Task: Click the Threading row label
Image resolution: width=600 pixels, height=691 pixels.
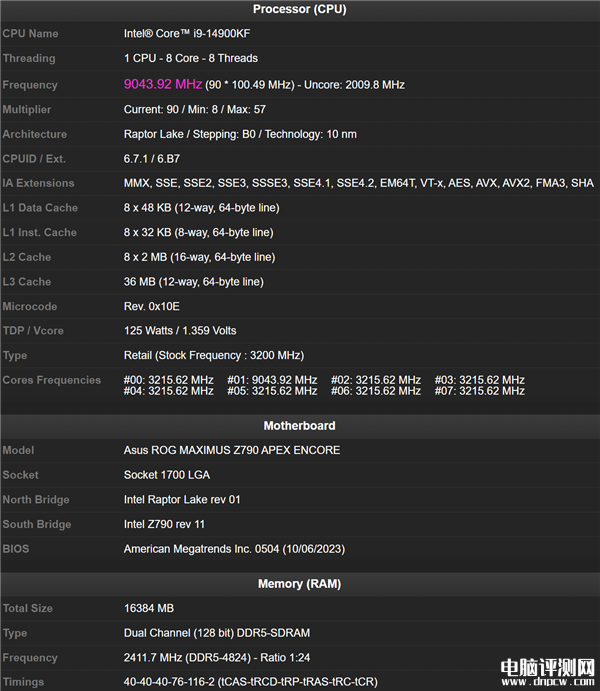Action: (29, 58)
